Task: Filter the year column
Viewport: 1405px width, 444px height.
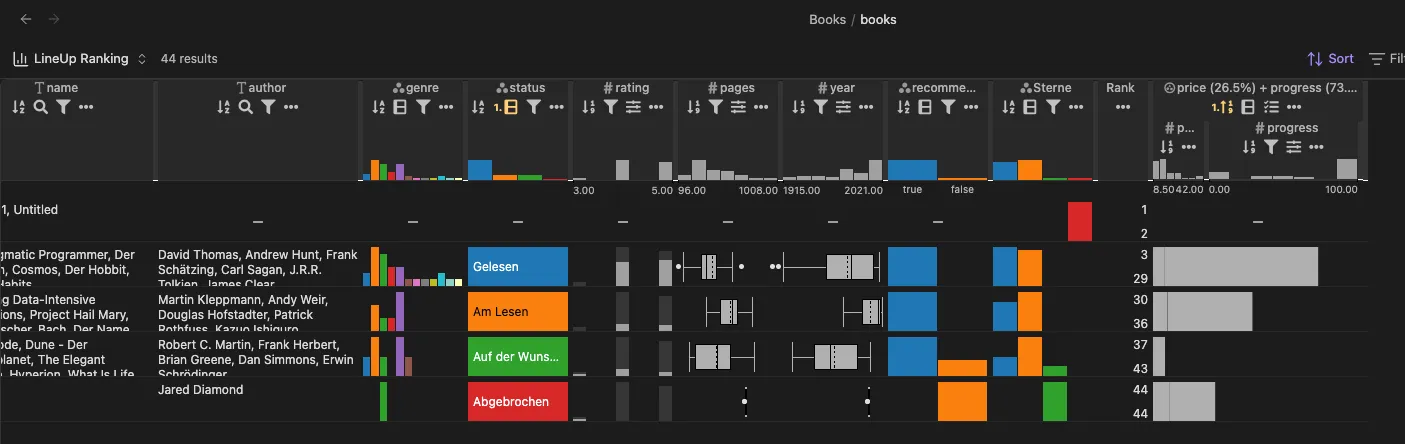Action: (x=821, y=107)
